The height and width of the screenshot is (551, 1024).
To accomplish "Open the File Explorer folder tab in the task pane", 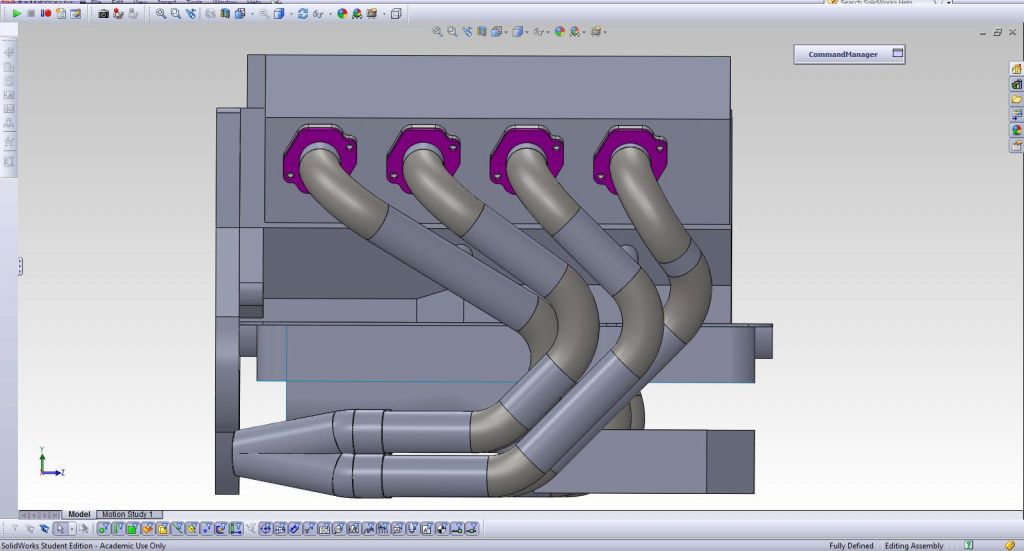I will [1016, 99].
